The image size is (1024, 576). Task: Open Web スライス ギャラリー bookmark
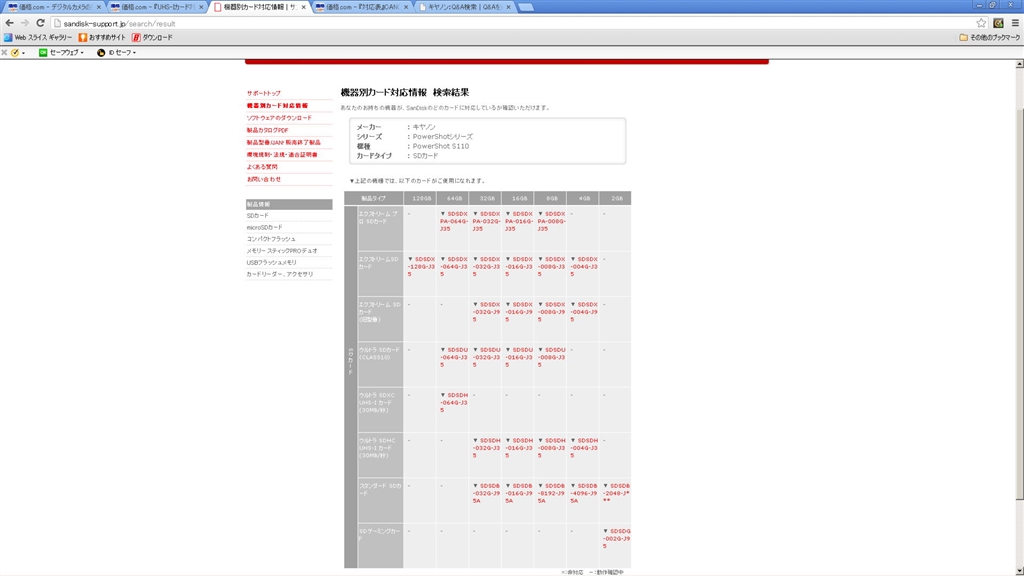click(x=38, y=38)
